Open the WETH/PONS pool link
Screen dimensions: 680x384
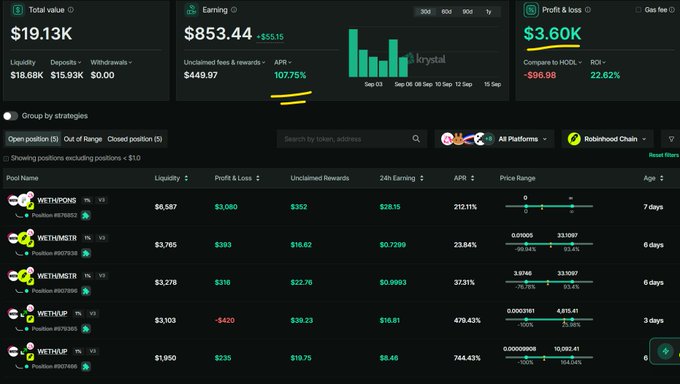[x=56, y=200]
